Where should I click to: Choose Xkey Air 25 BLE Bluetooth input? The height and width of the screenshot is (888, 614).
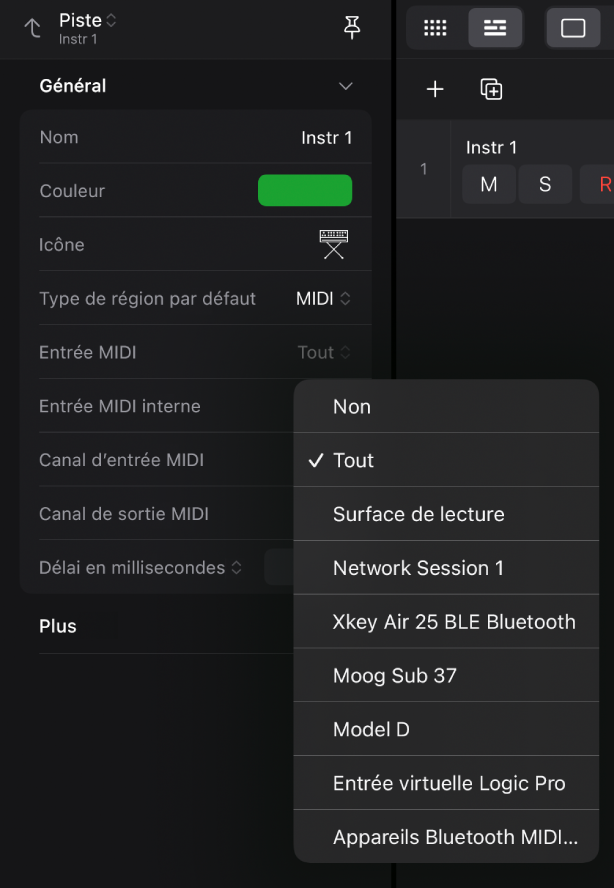(454, 622)
